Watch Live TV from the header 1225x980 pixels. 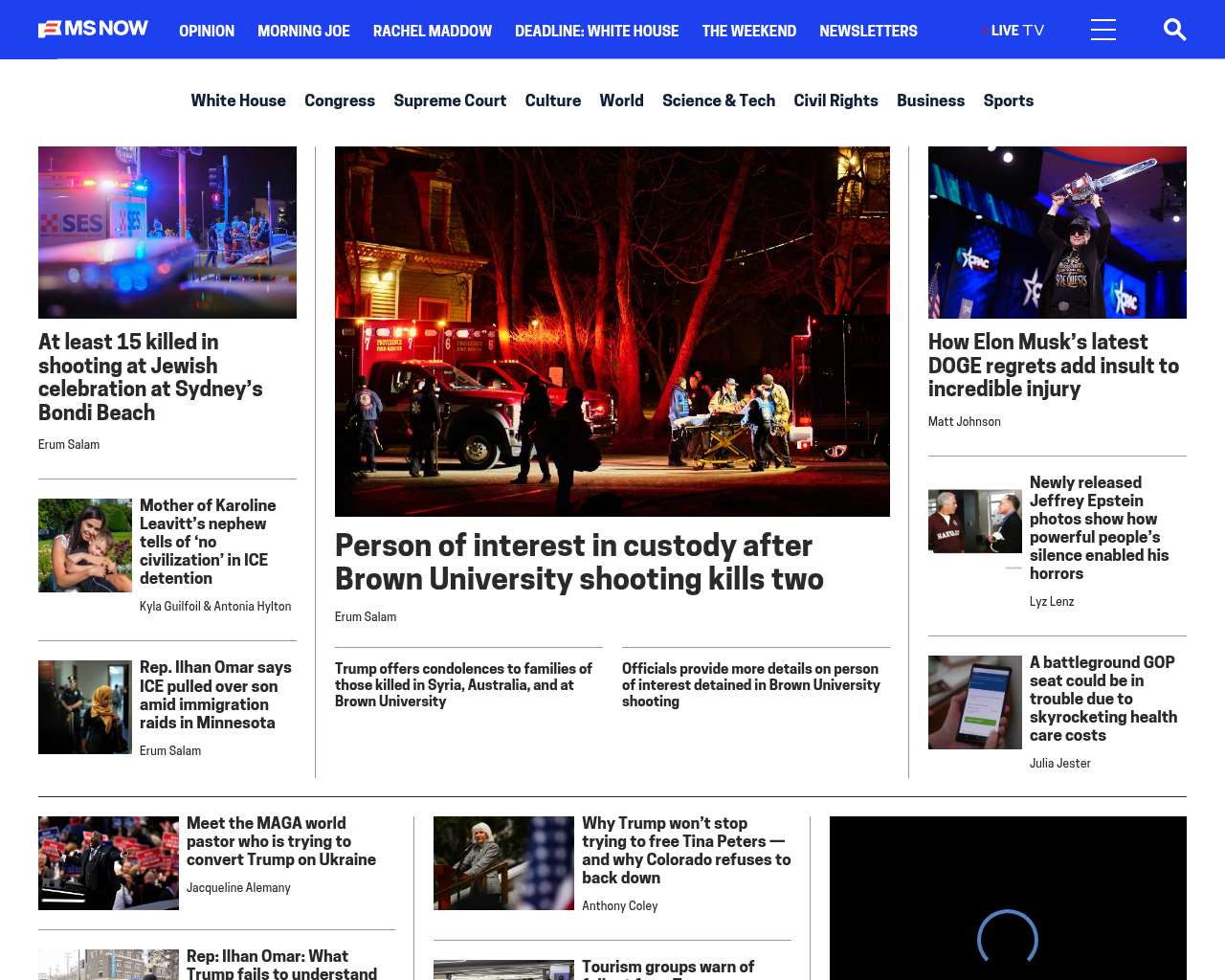(1015, 31)
